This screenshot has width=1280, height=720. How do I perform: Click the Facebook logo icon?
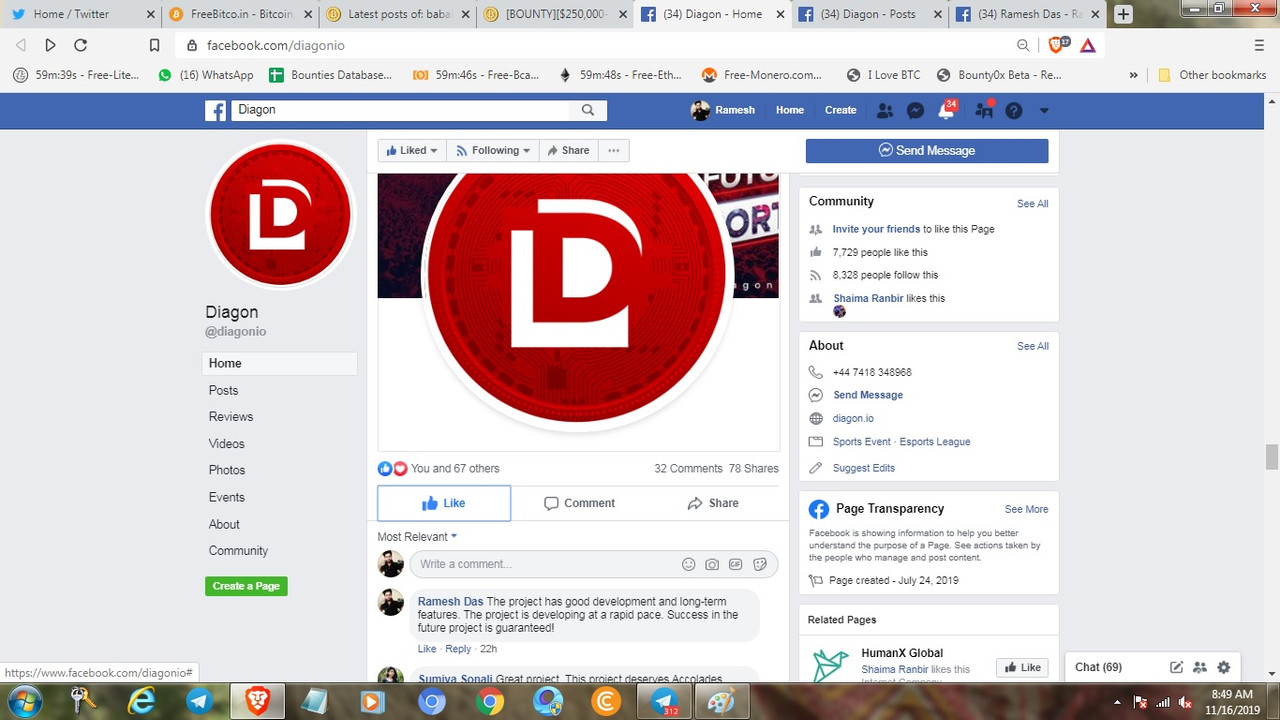click(216, 110)
